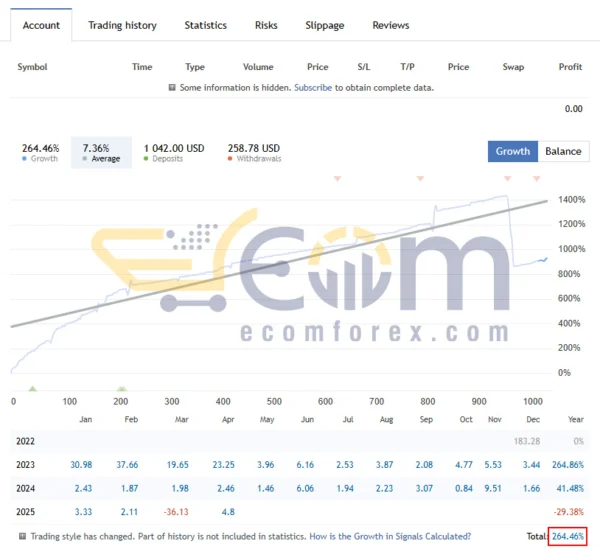Image resolution: width=600 pixels, height=549 pixels.
Task: Click the first orange withdrawal marker above the chart
Action: coord(337,179)
